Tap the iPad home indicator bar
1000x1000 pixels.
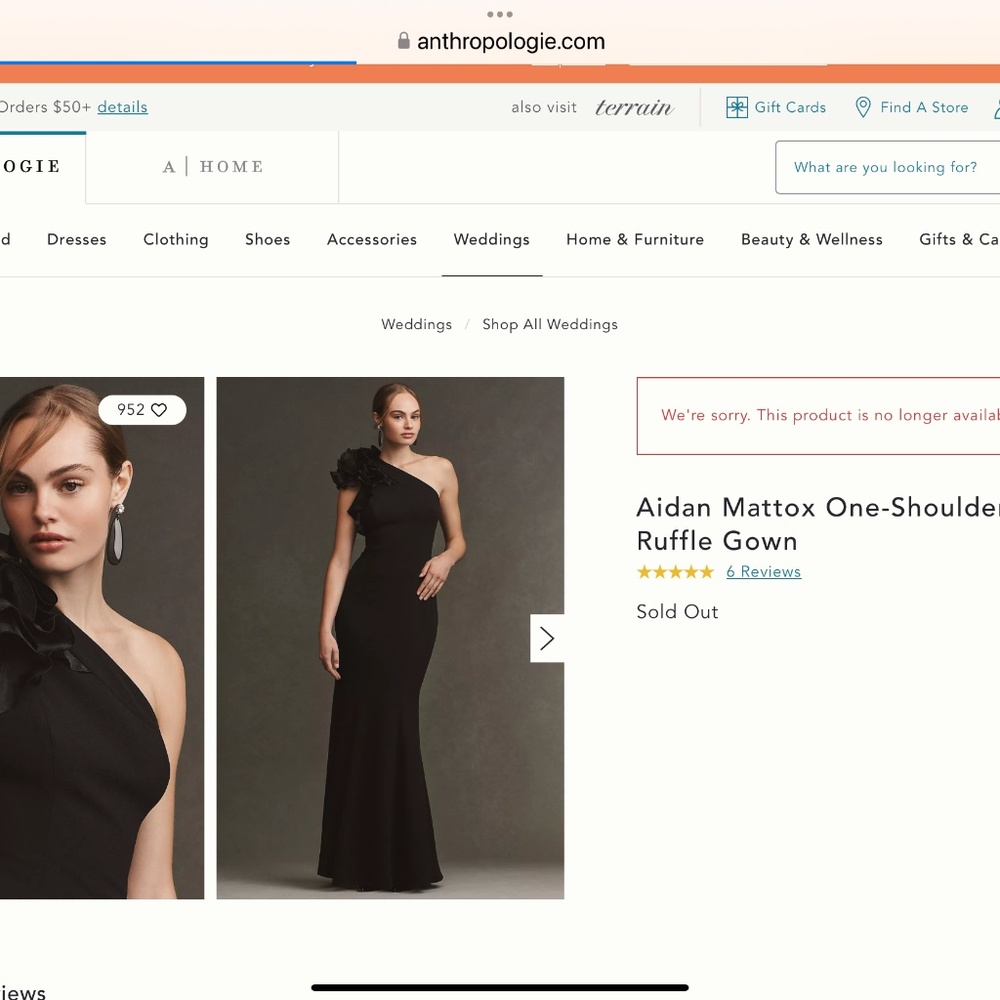[x=500, y=988]
